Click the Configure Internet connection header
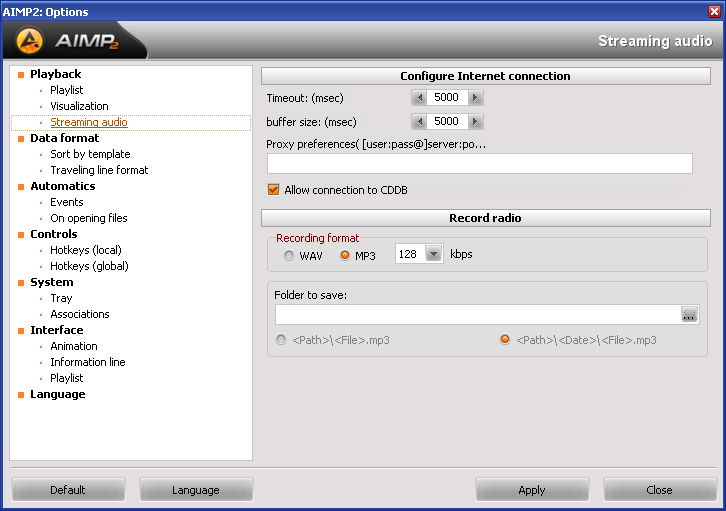This screenshot has height=511, width=726. pos(486,76)
